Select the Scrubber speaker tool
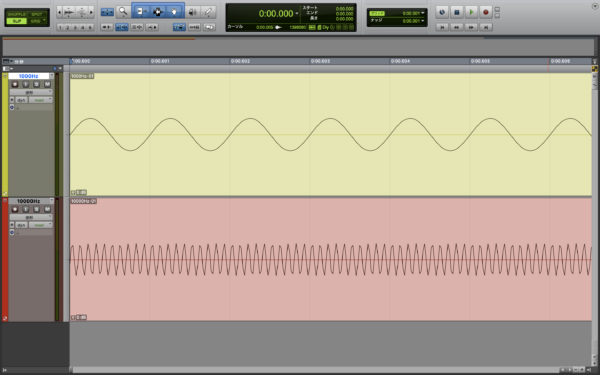 pyautogui.click(x=192, y=12)
